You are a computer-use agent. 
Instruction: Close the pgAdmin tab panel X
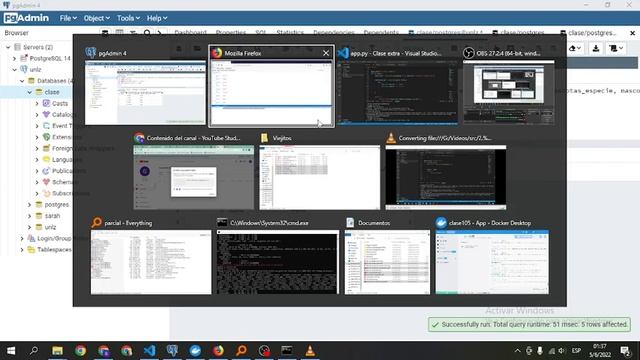[x=633, y=33]
